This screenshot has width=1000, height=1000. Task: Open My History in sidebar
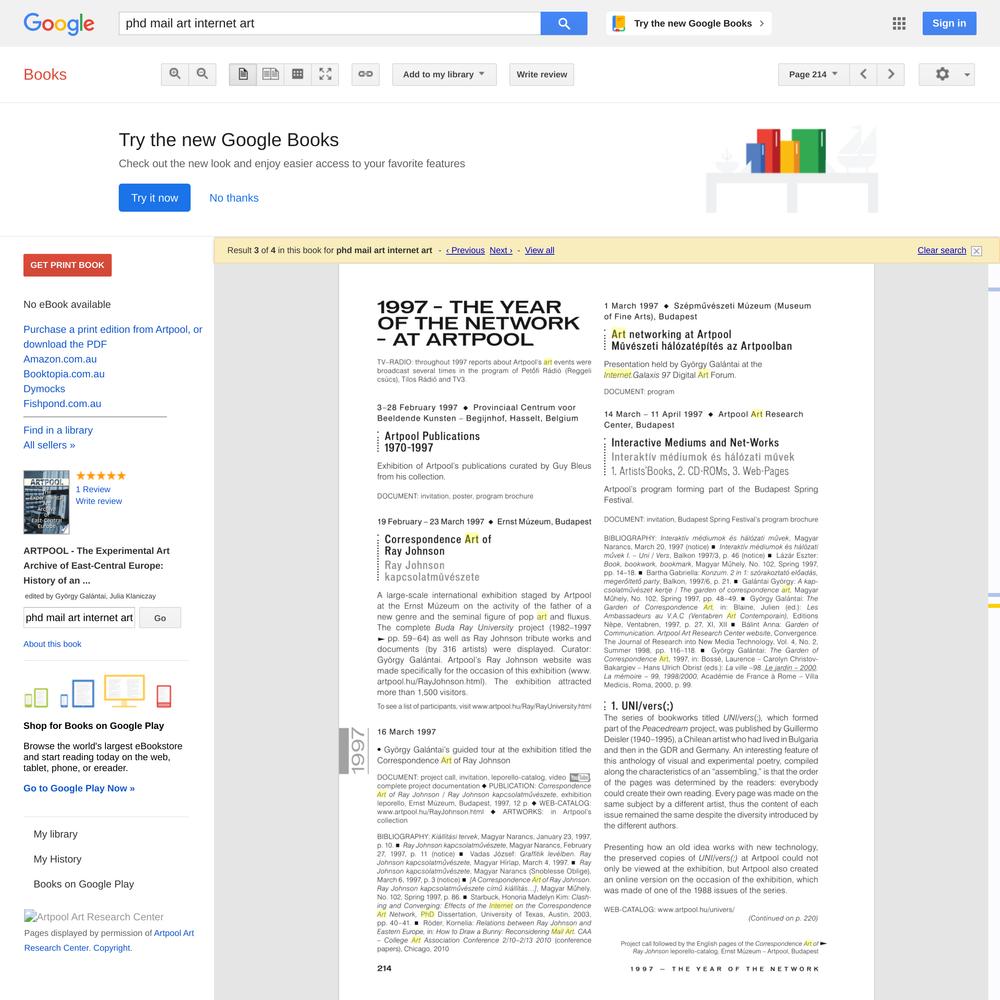tap(57, 859)
